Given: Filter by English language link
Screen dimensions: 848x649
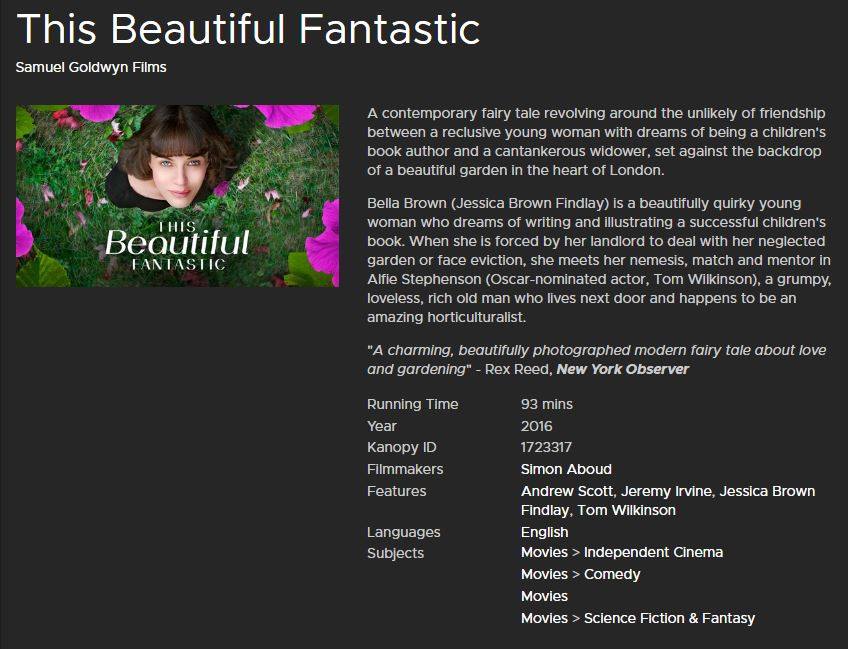Looking at the screenshot, I should click(545, 532).
